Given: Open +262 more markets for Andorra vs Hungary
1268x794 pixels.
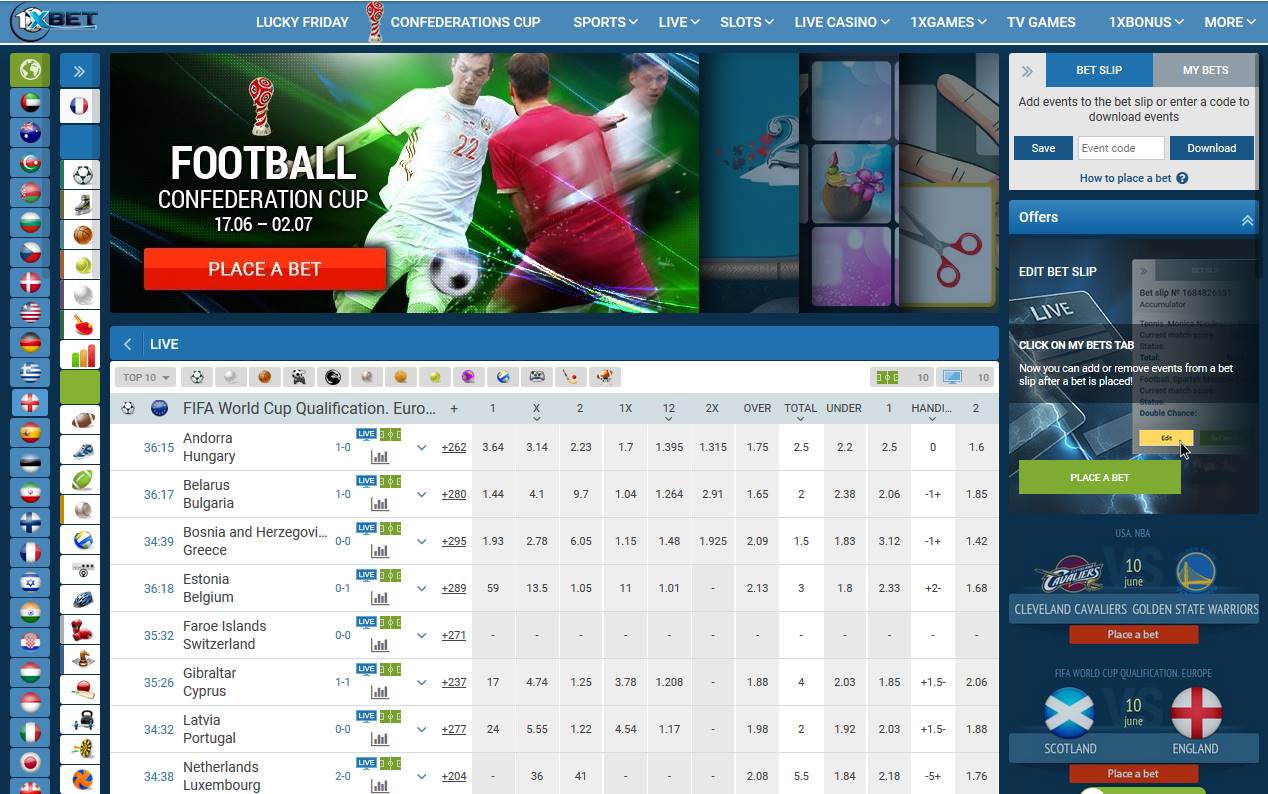Looking at the screenshot, I should coord(454,447).
